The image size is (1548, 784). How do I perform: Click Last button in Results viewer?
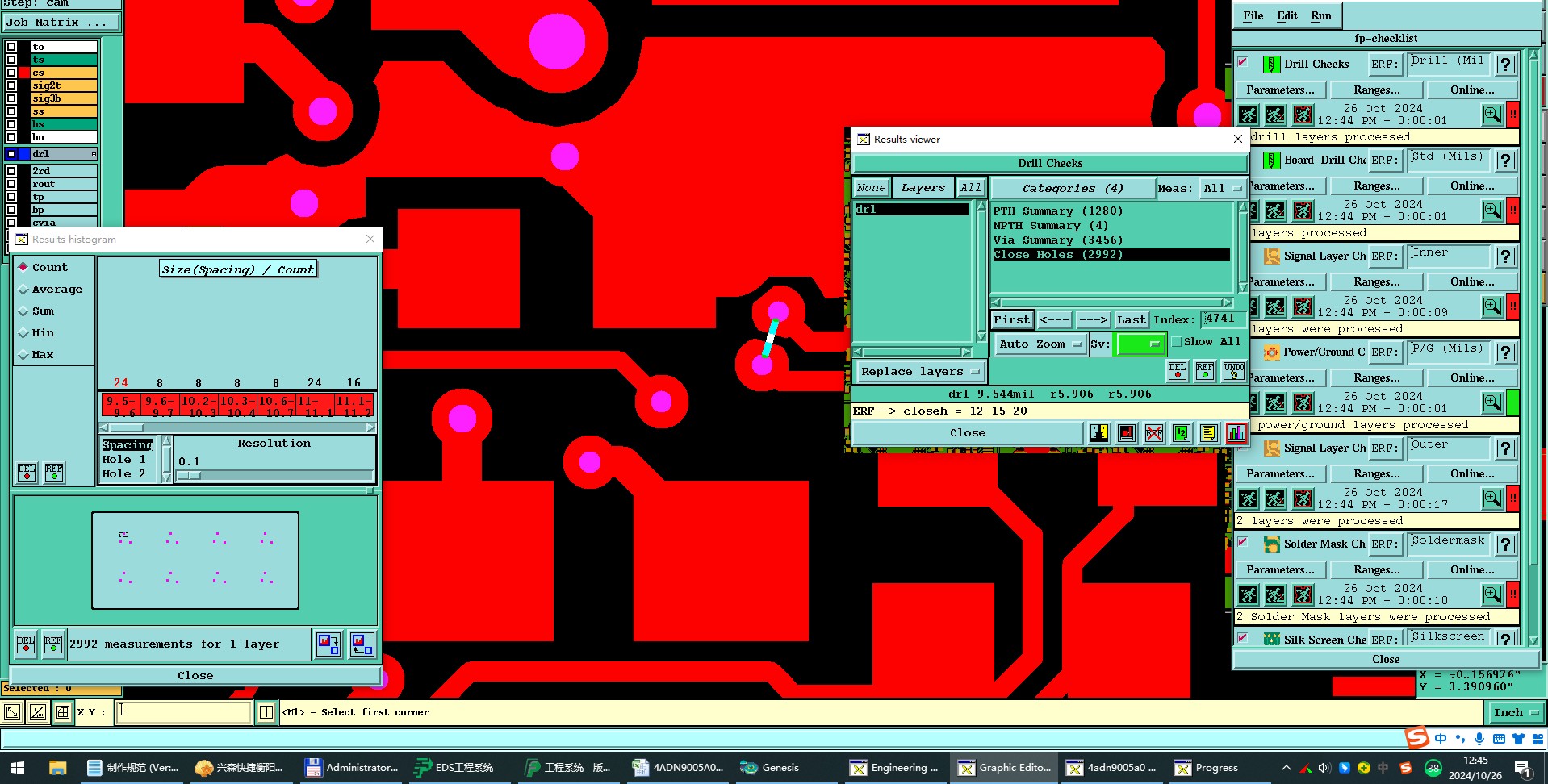1131,320
